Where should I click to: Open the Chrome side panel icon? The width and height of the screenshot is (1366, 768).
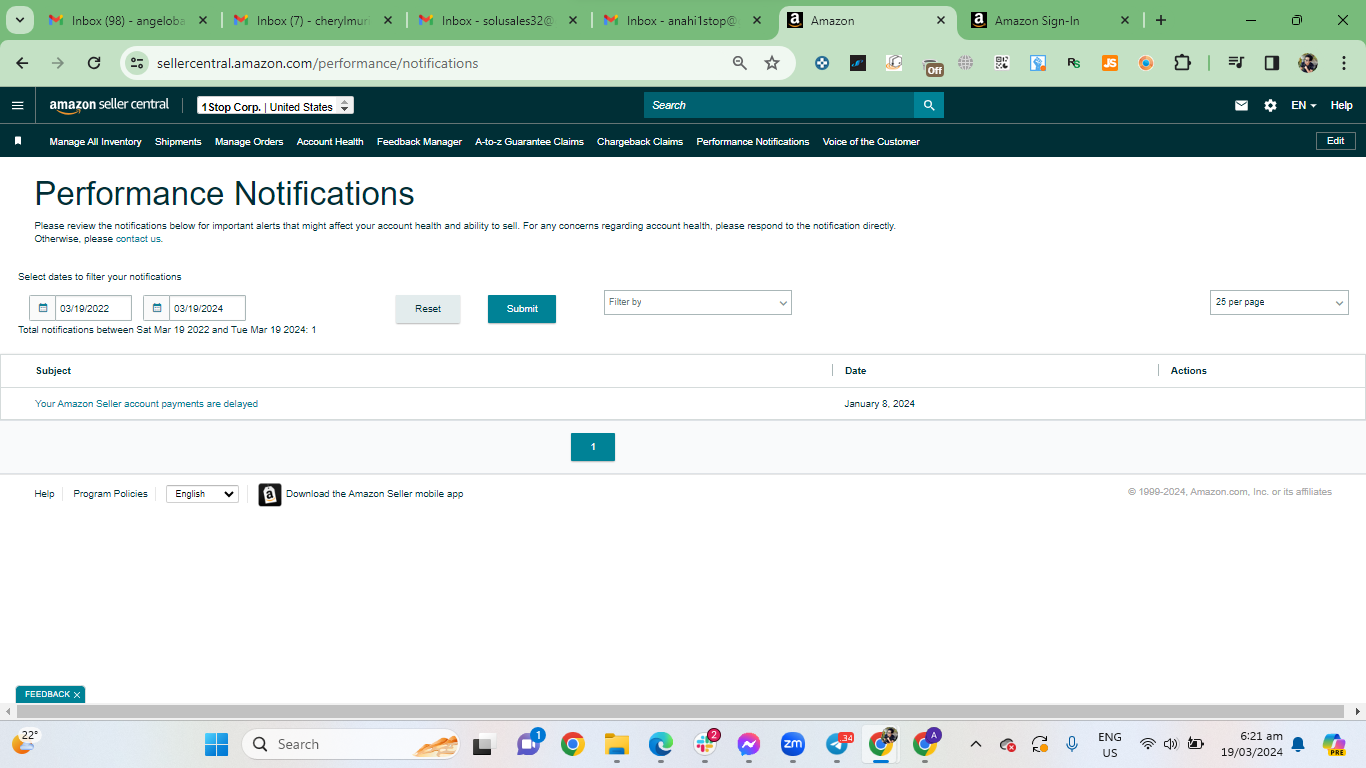[1272, 63]
